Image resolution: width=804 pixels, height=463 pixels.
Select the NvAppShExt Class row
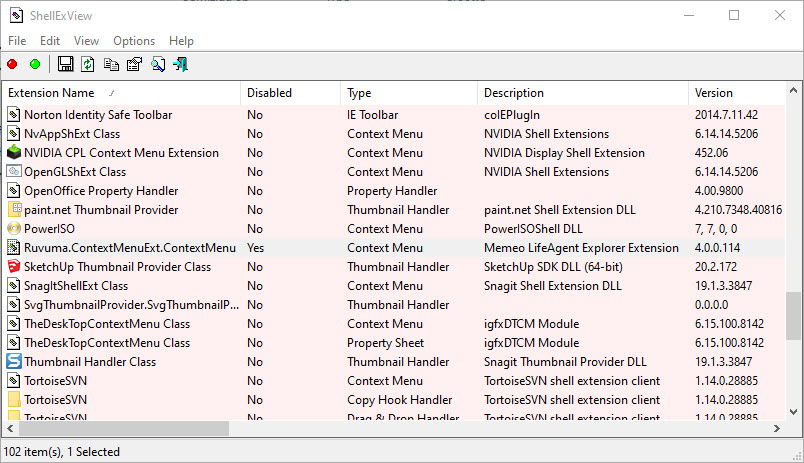[394, 134]
